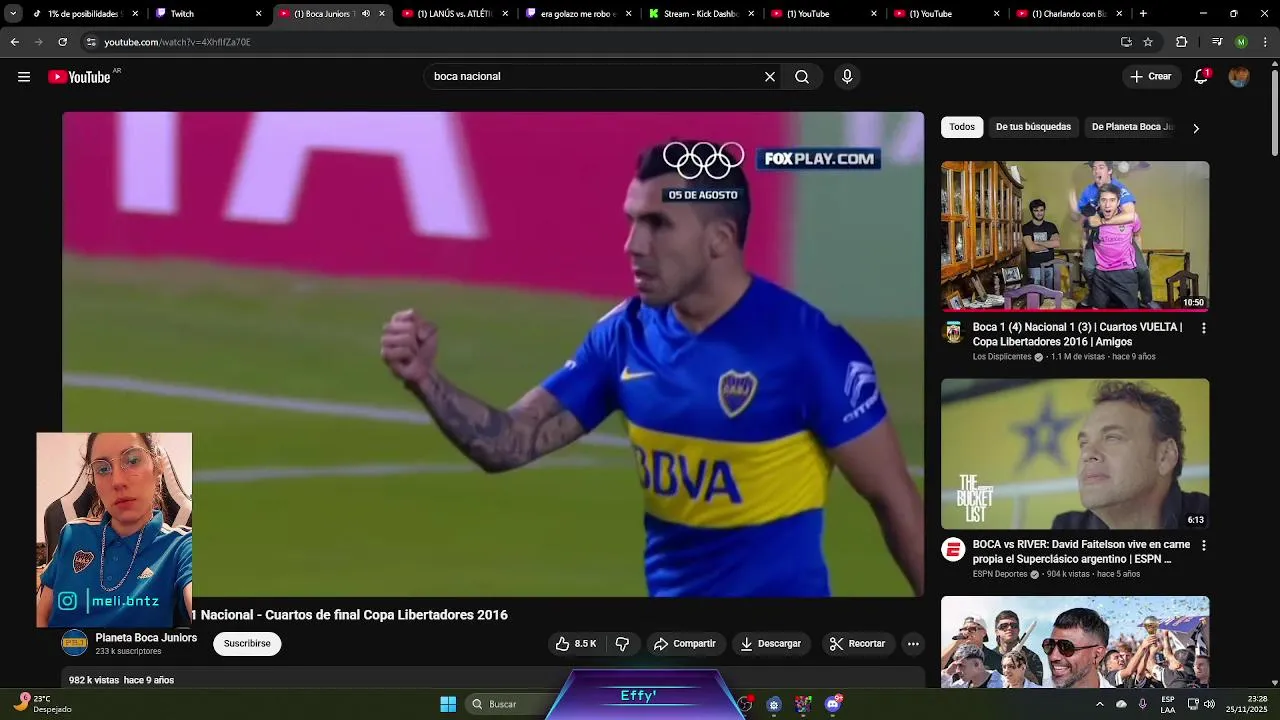The width and height of the screenshot is (1280, 720).
Task: Open the Boca 1 (4) Nacional thumbnail
Action: (x=1075, y=236)
